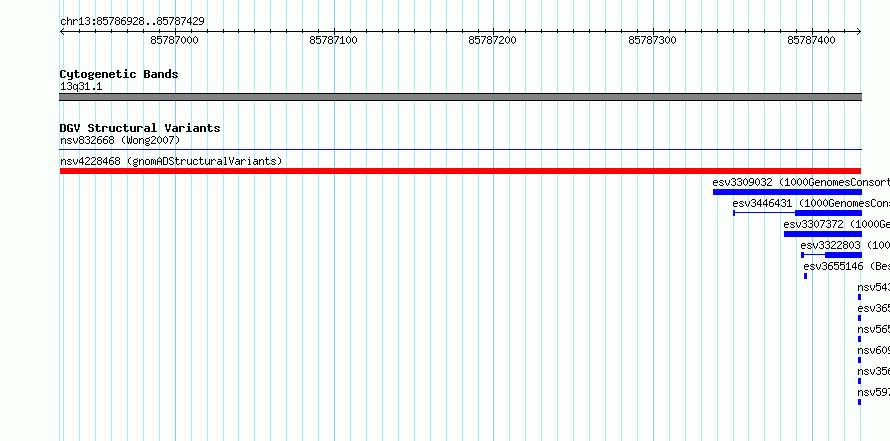Click the truncated nsv609 variant label
The width and height of the screenshot is (890, 441).
(x=874, y=350)
